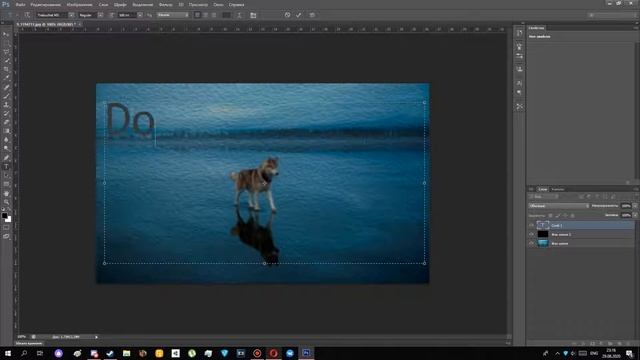Select the Magic Wand tool
The height and width of the screenshot is (360, 640).
click(x=6, y=61)
